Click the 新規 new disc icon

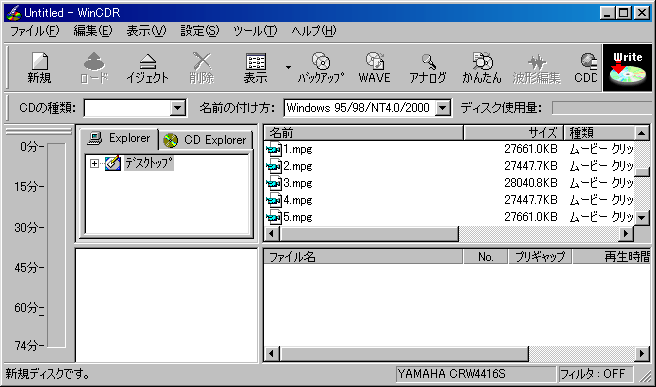click(x=40, y=68)
